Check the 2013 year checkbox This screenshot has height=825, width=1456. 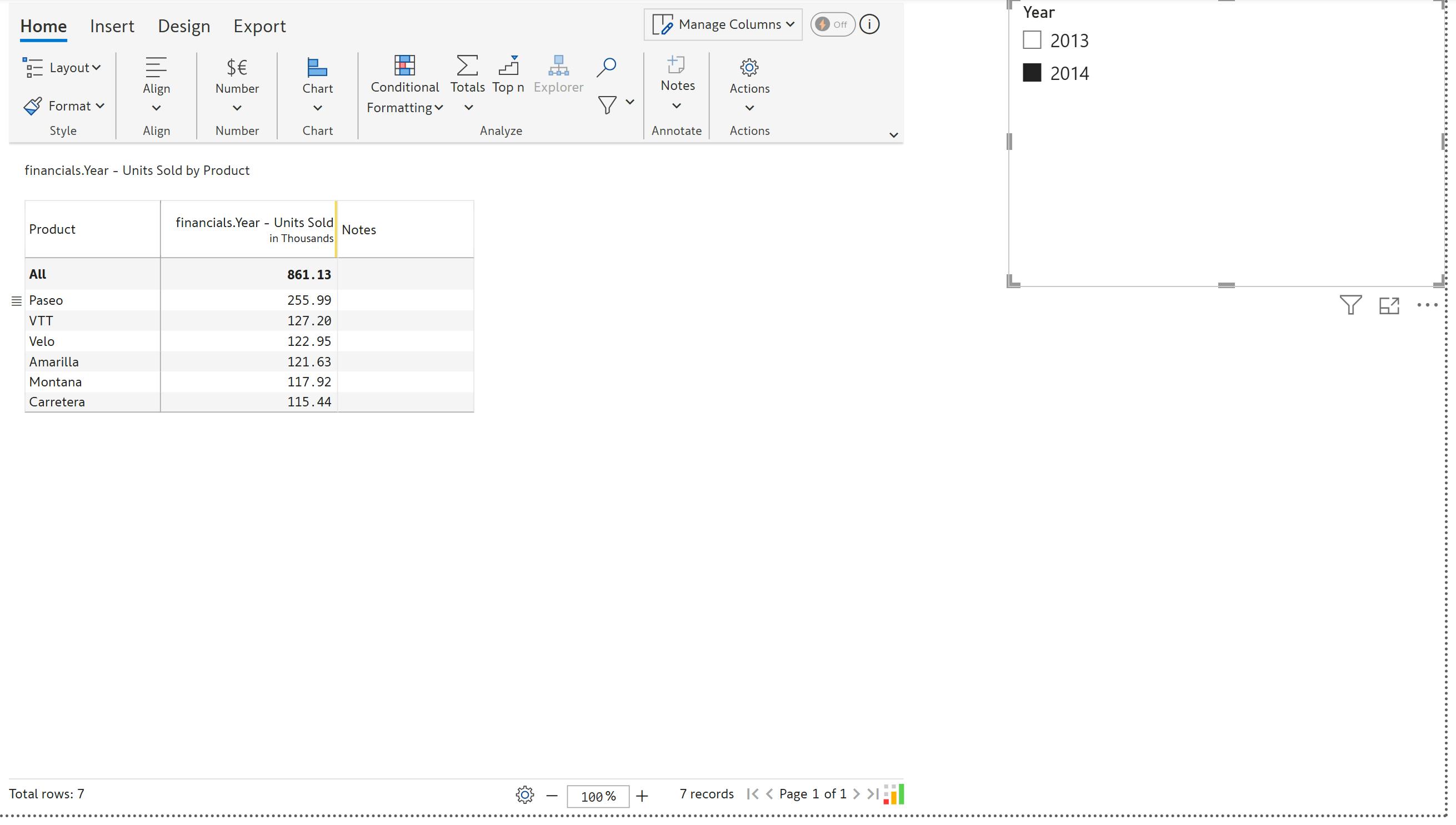click(1032, 40)
